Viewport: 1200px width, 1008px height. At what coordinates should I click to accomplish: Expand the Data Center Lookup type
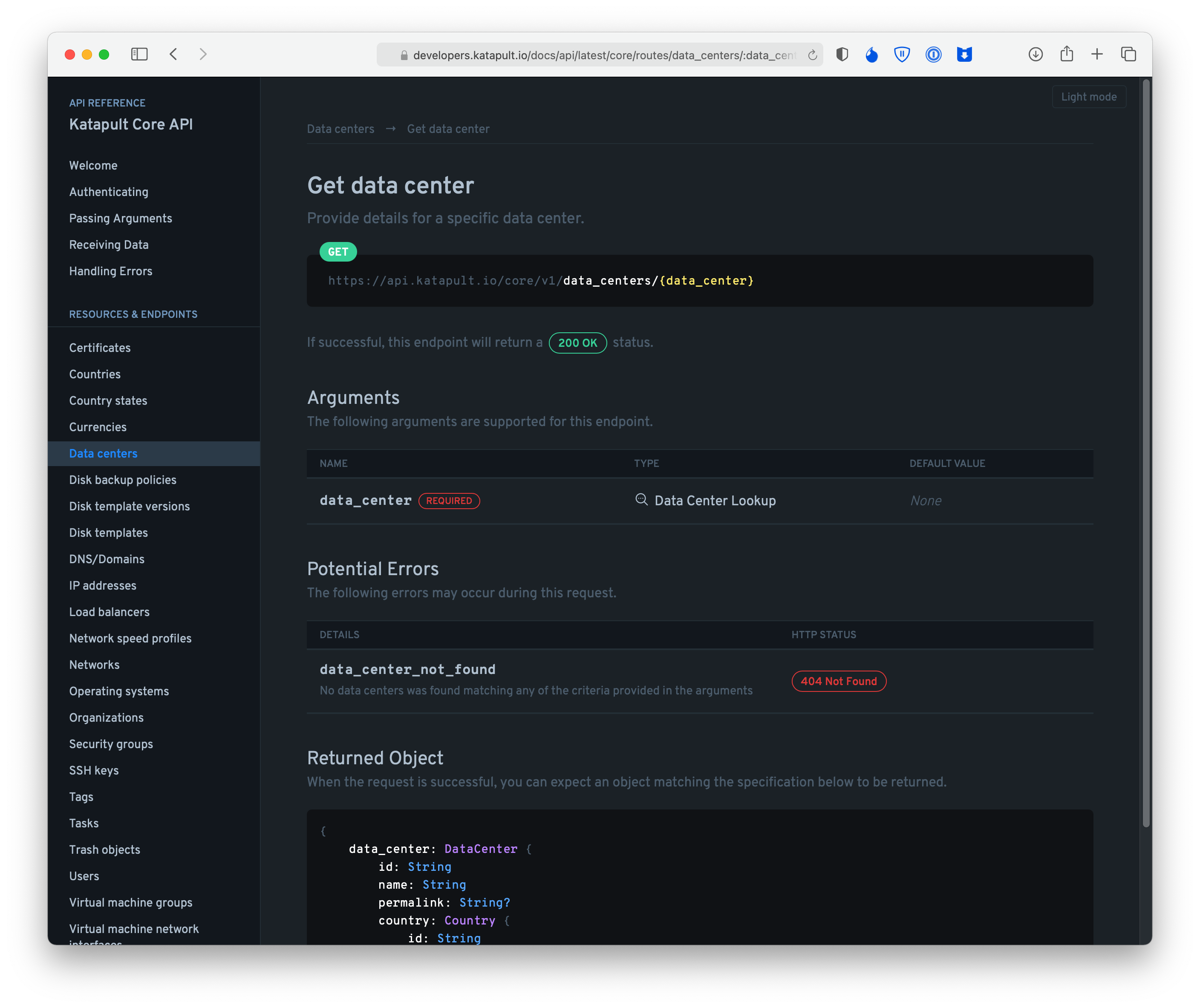(x=715, y=501)
